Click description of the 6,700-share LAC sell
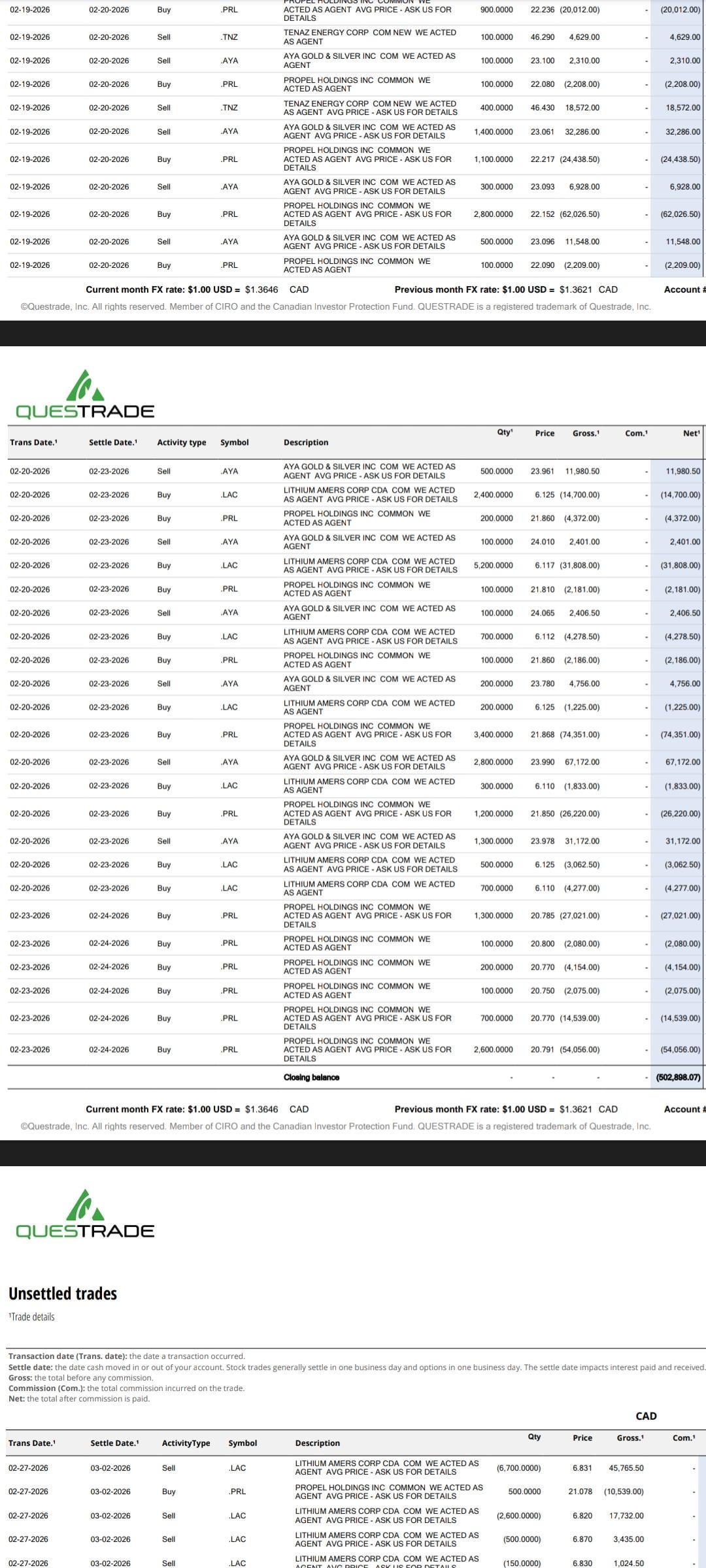Viewport: 706px width, 1568px height. [386, 1467]
